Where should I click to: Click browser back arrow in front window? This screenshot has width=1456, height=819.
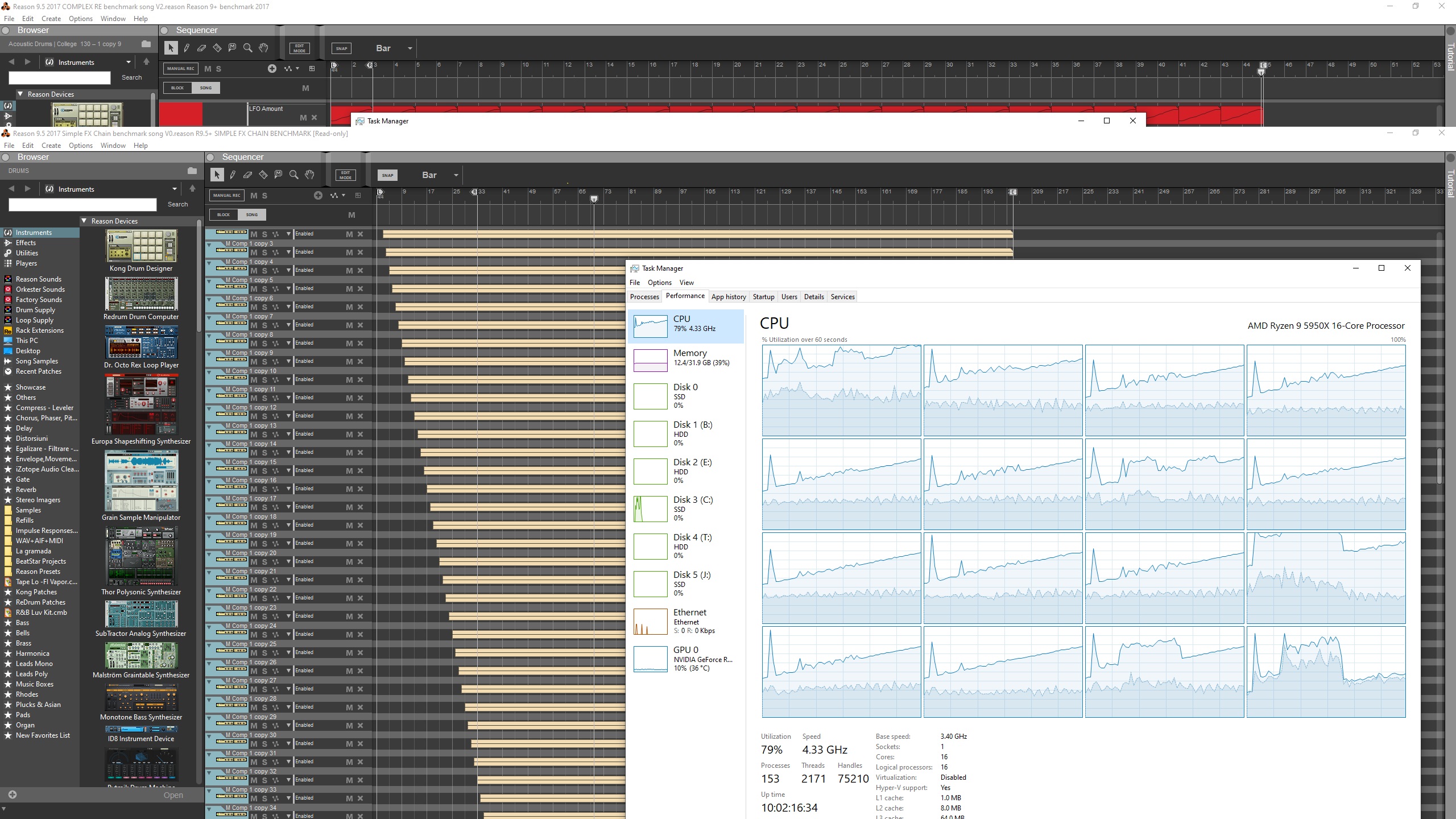coord(11,188)
